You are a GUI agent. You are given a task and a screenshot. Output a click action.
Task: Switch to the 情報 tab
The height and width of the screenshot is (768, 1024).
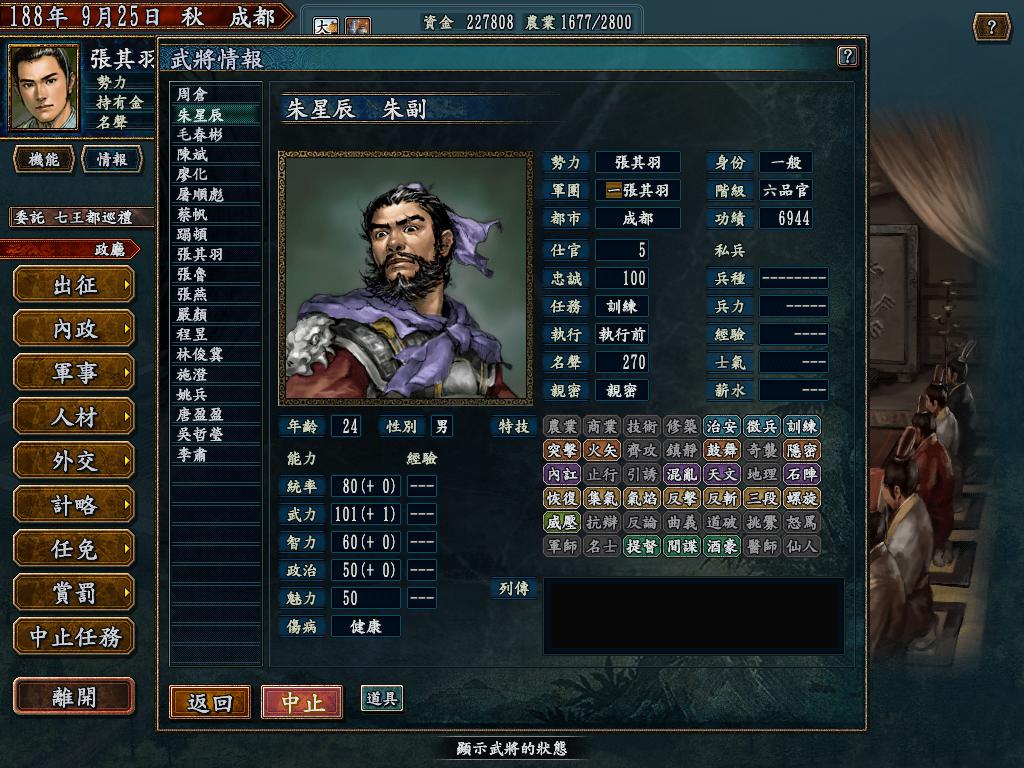coord(112,159)
